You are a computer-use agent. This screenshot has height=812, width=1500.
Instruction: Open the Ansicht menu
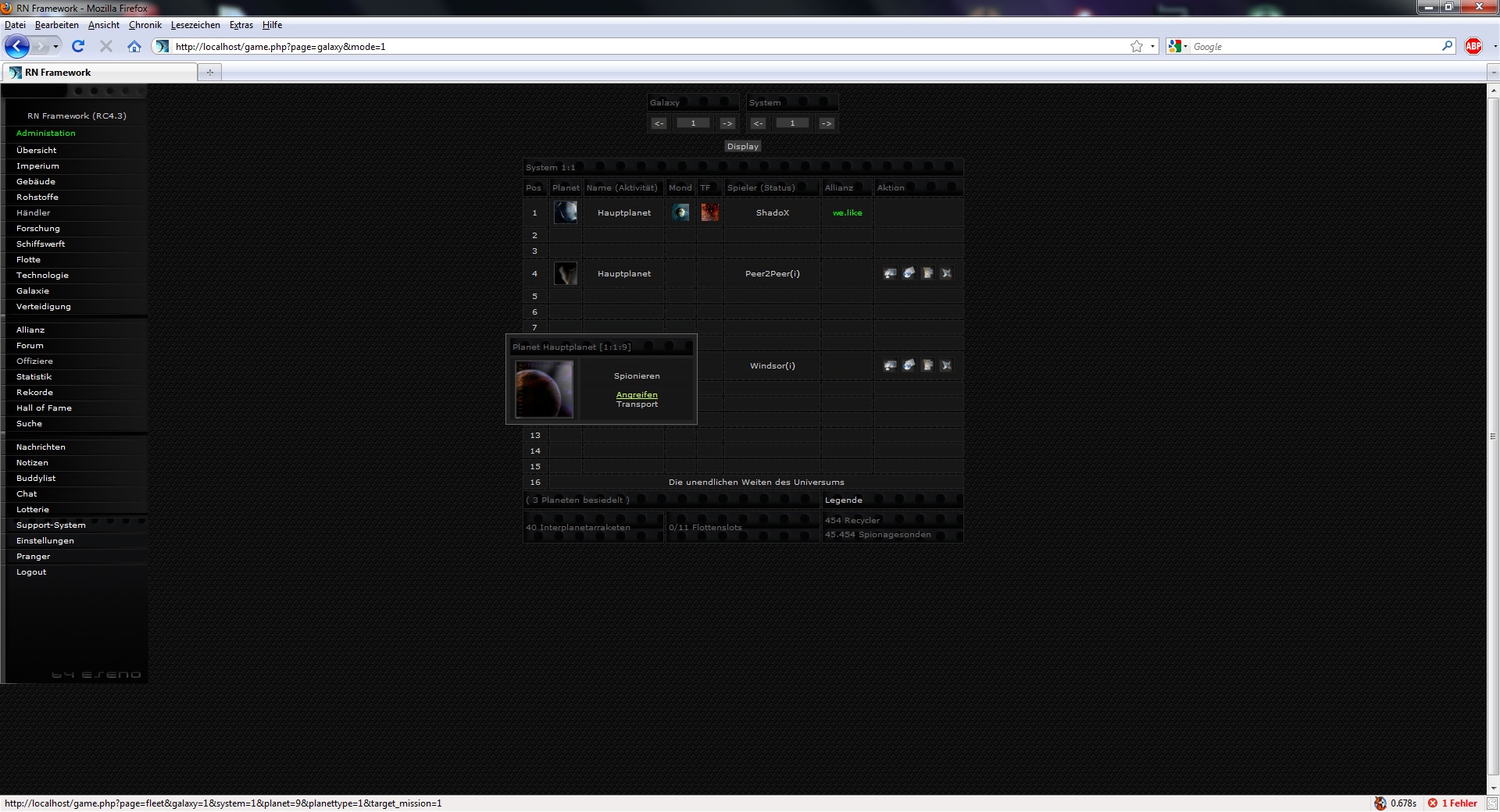click(x=103, y=25)
